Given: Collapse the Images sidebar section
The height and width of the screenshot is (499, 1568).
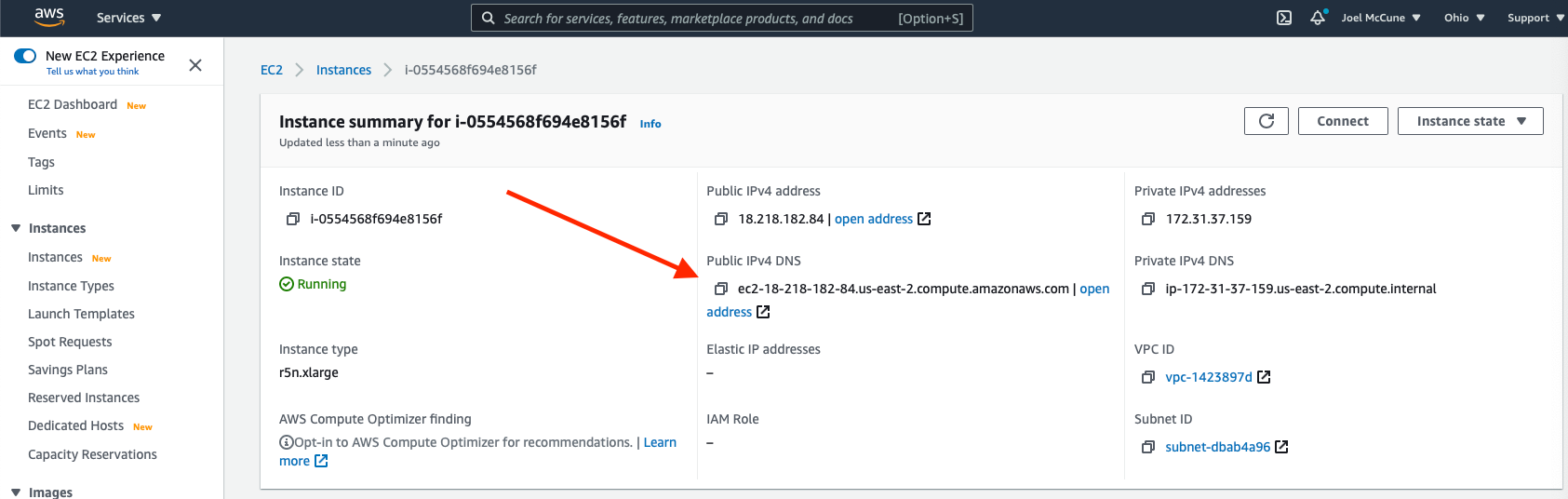Looking at the screenshot, I should tap(16, 492).
